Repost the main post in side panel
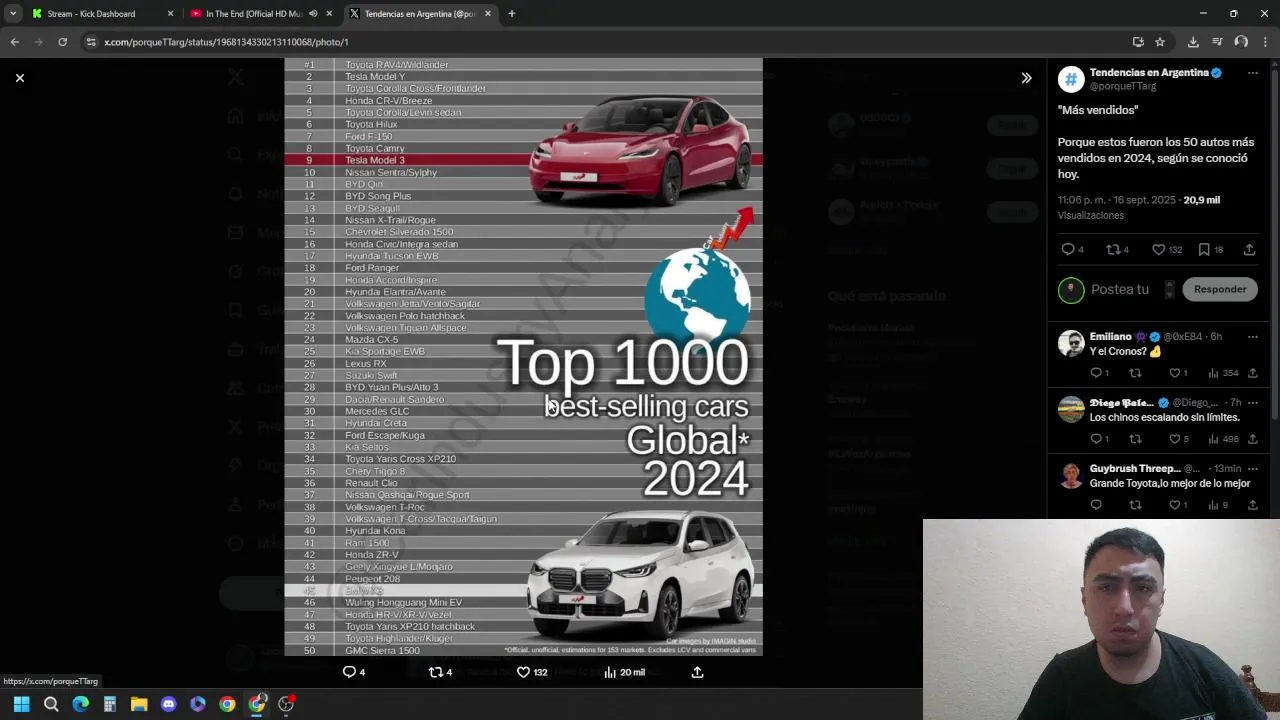The image size is (1280, 720). pos(1112,249)
